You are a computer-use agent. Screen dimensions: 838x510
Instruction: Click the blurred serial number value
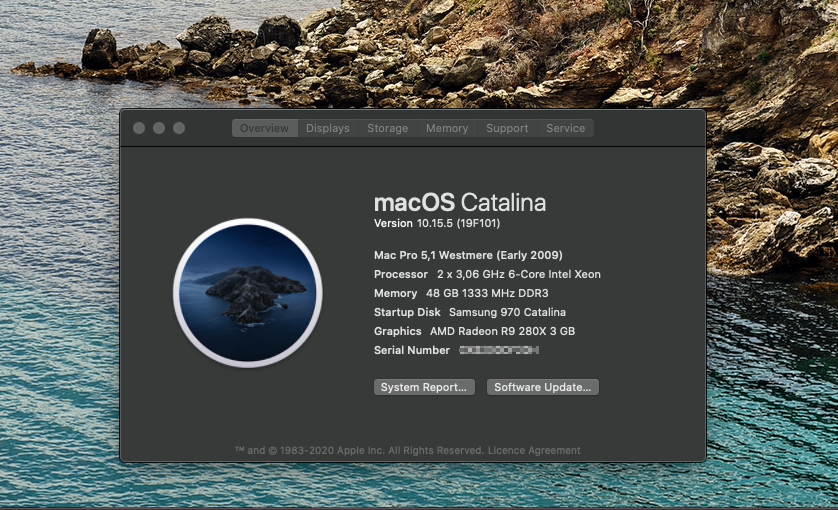(499, 350)
